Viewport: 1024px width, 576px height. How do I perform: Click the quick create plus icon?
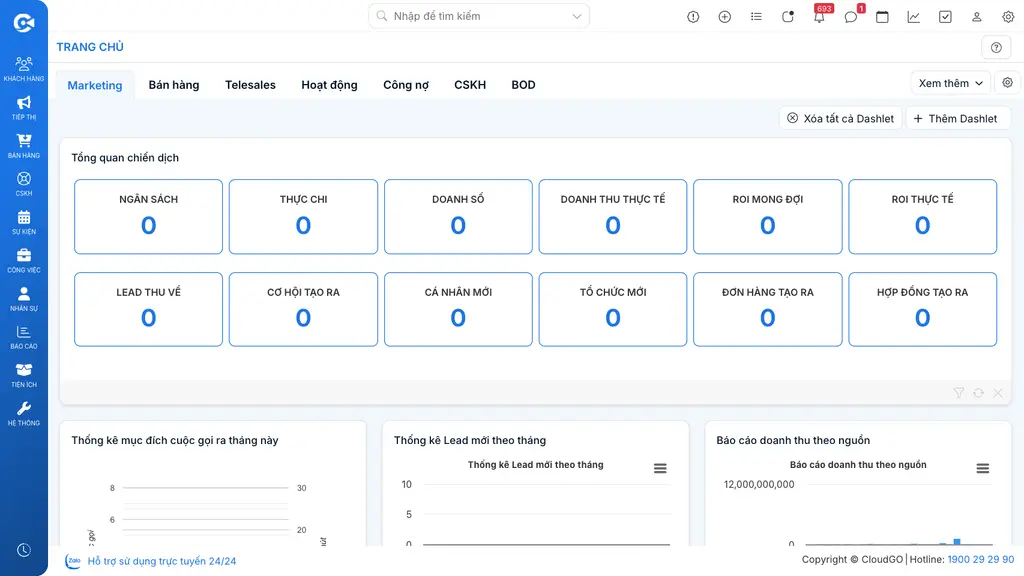[x=724, y=17]
